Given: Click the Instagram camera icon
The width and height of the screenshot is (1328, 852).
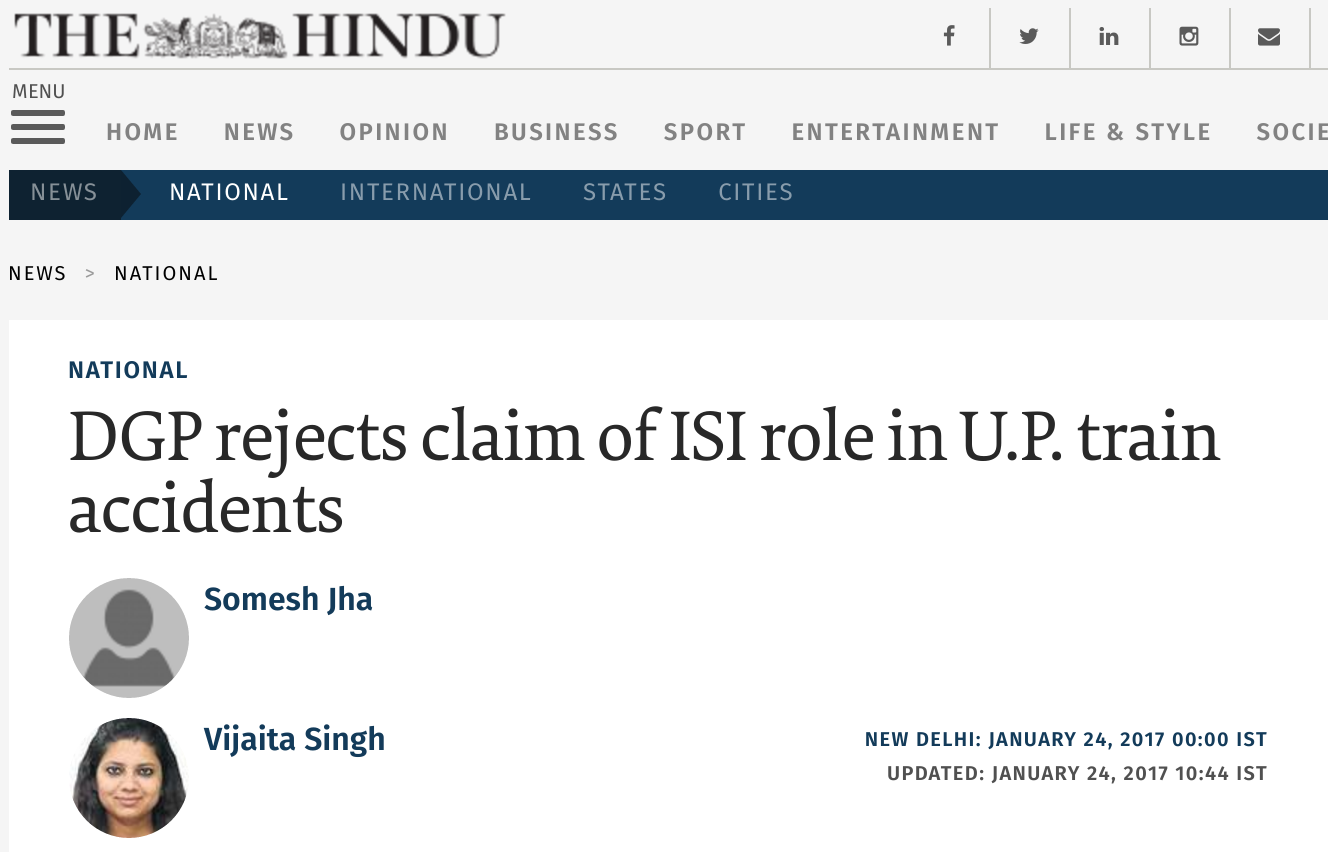Looking at the screenshot, I should tap(1188, 37).
